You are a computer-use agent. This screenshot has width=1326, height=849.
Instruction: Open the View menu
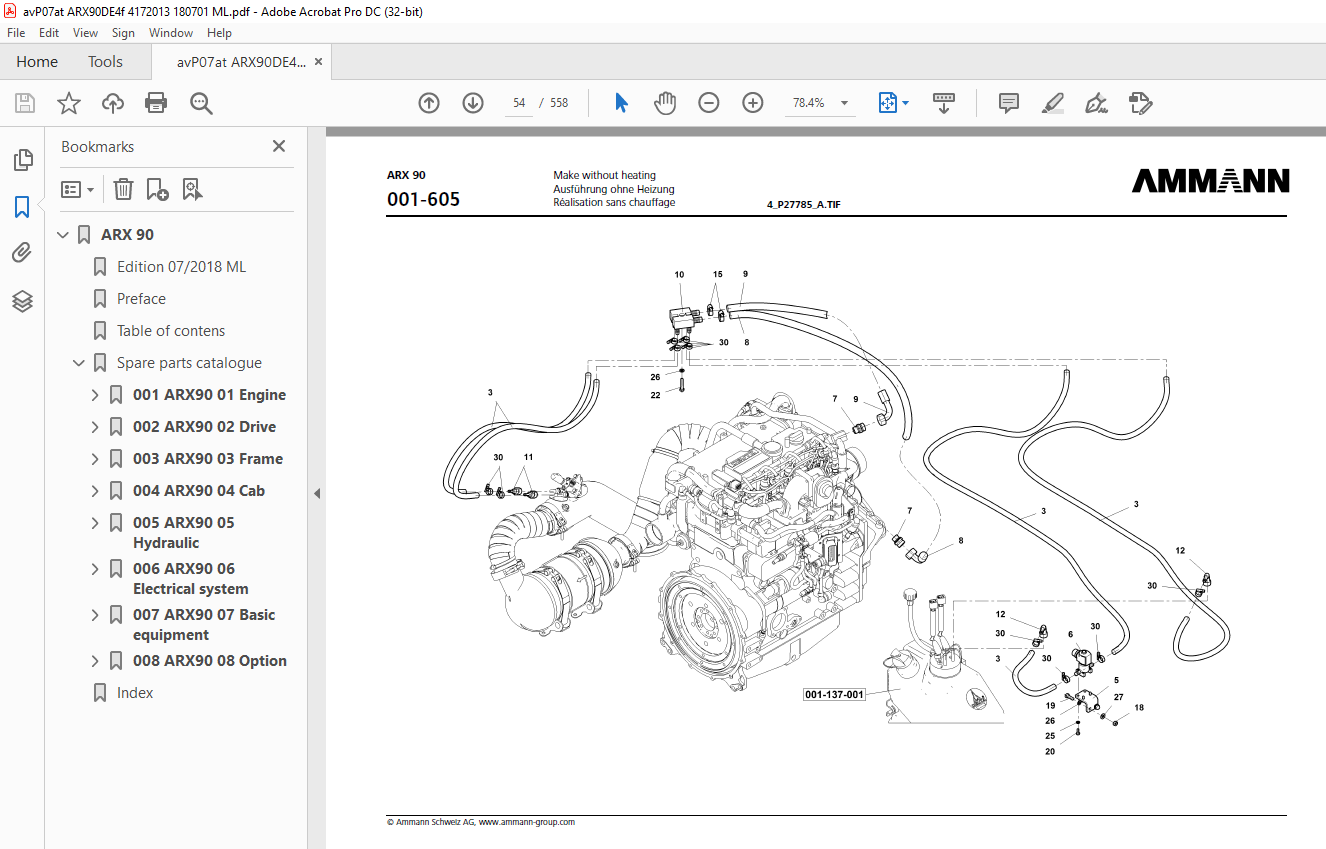(x=85, y=33)
